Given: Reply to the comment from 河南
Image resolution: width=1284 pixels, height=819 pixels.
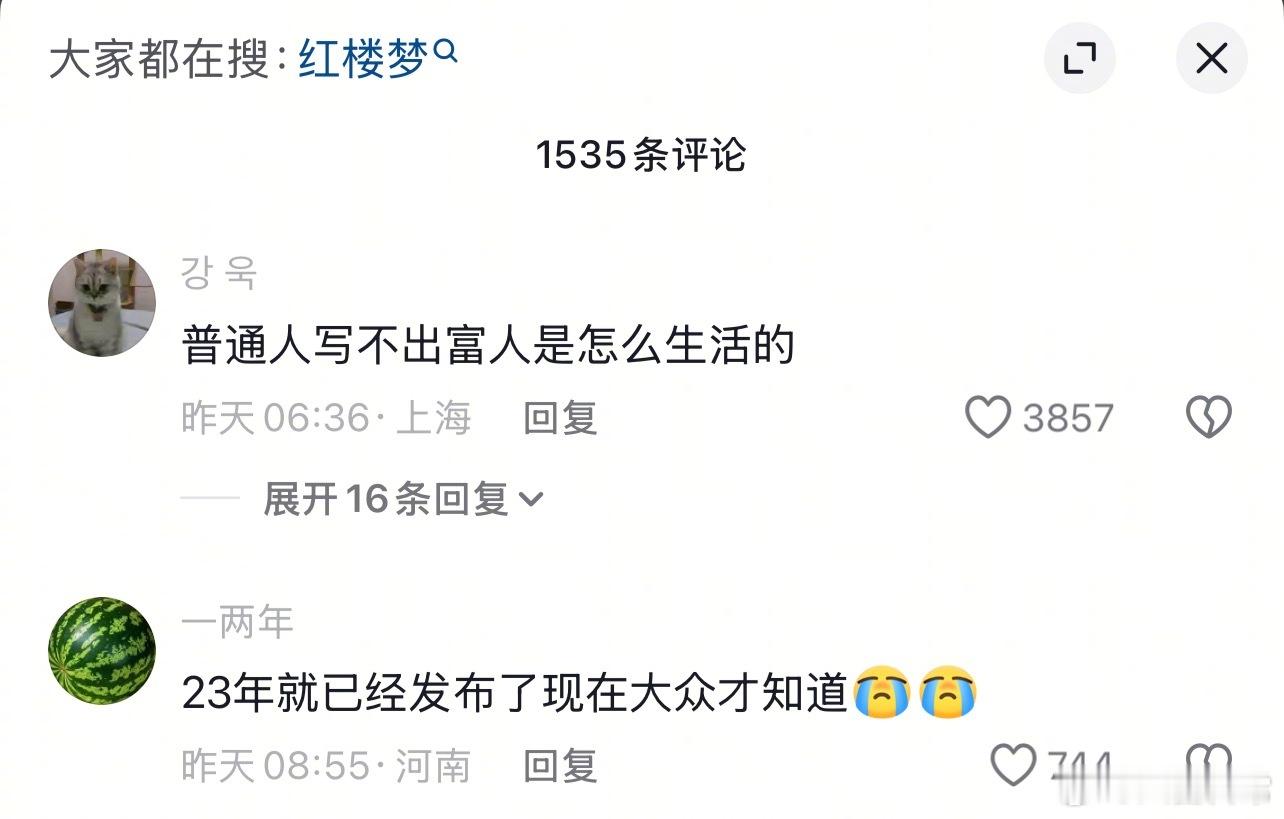Looking at the screenshot, I should click(x=560, y=766).
